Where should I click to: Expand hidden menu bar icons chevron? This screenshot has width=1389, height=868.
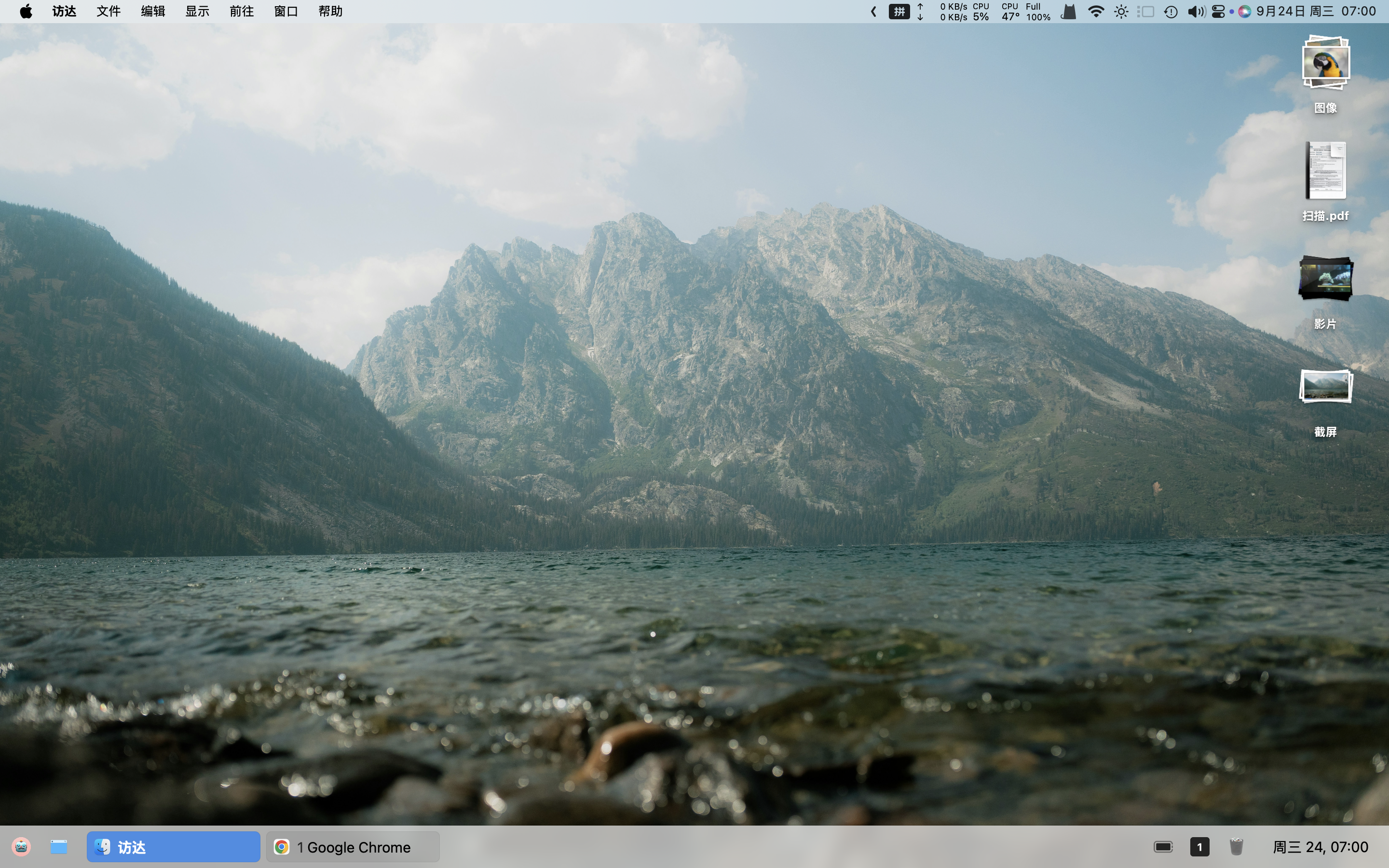(873, 12)
